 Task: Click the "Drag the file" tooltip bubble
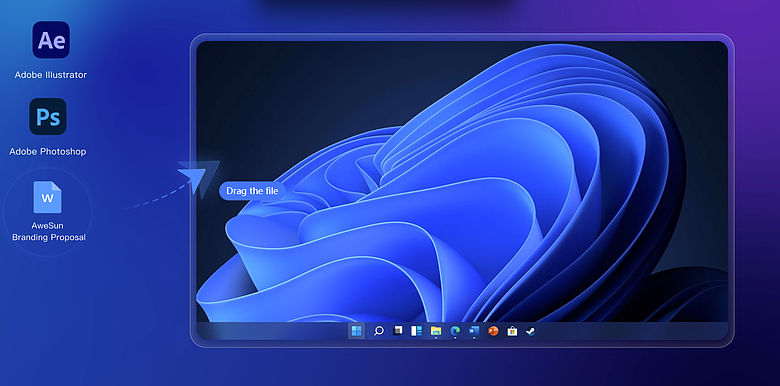[252, 191]
